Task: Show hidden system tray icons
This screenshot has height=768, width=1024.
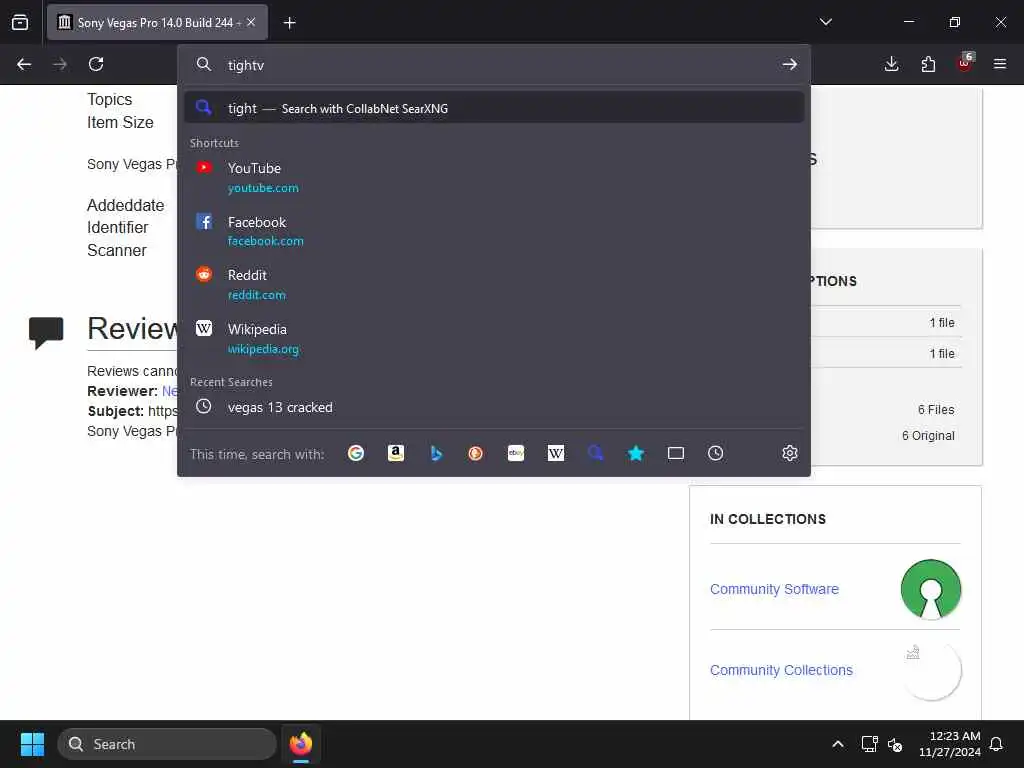Action: [x=838, y=744]
